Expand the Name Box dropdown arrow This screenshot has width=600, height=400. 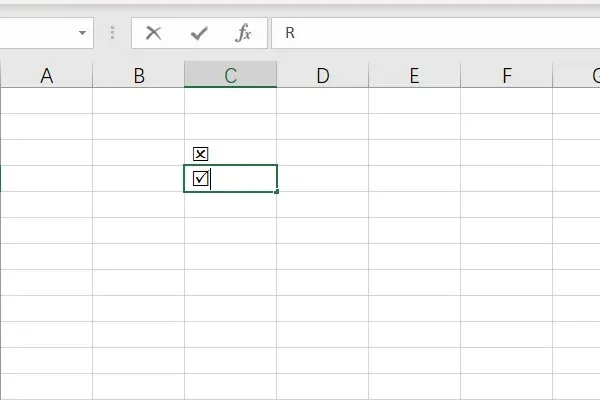click(82, 33)
